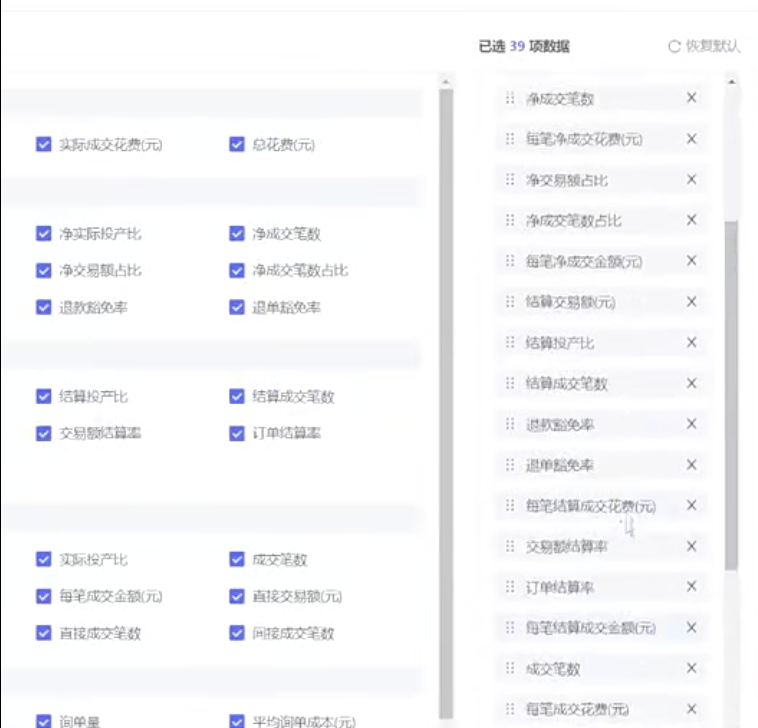The width and height of the screenshot is (758, 728).
Task: Click the up arrow of the left panel scrollbar
Action: coord(446,82)
